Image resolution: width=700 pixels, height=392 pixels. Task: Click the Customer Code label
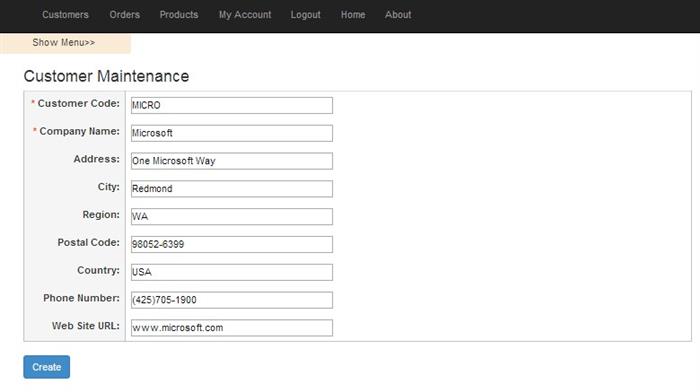click(x=79, y=103)
